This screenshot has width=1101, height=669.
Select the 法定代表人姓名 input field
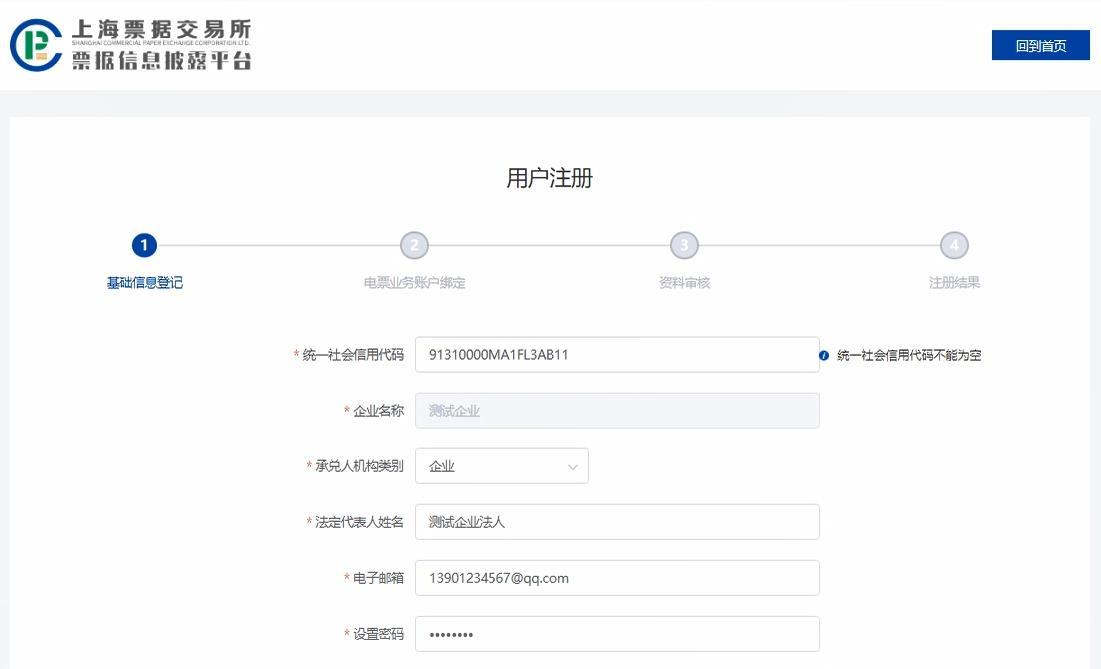[617, 521]
